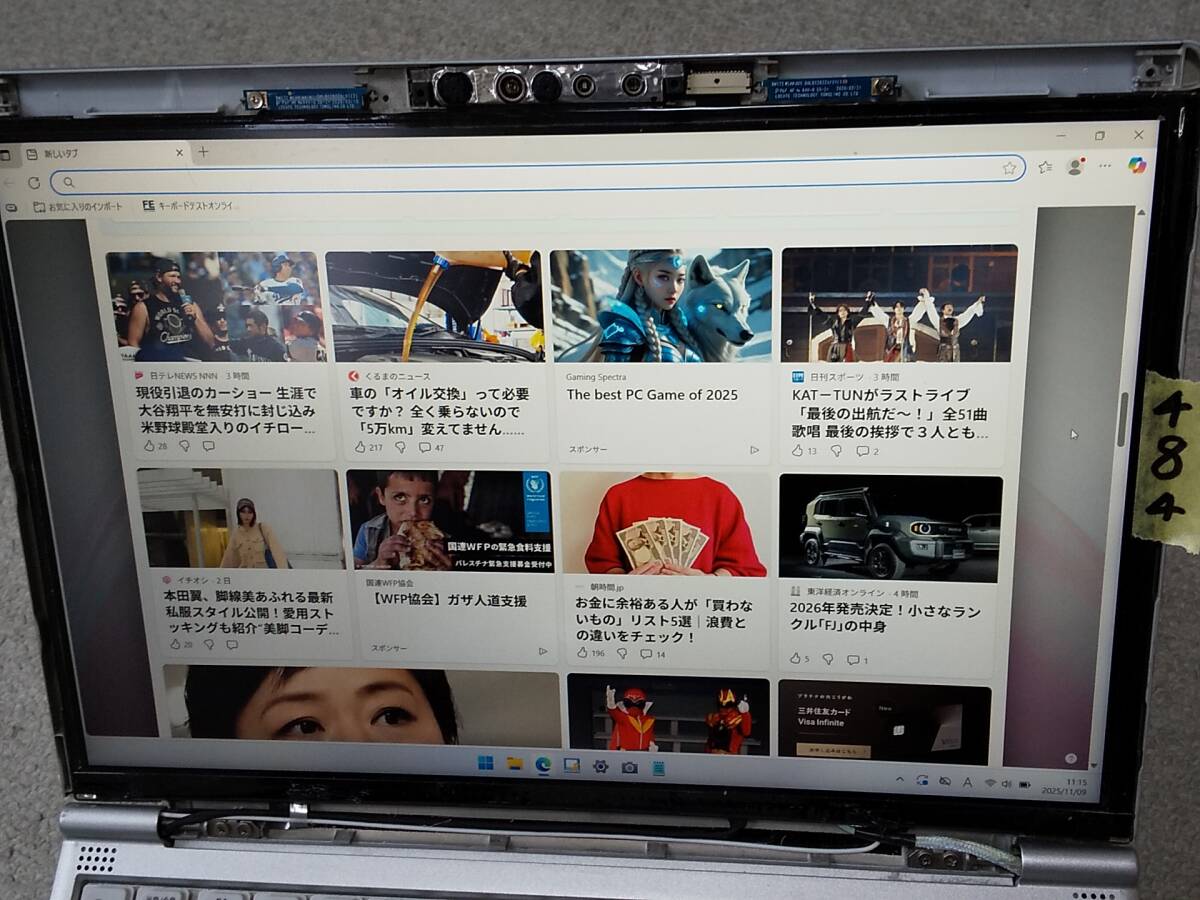This screenshot has height=900, width=1200.
Task: Open the 三井住友カード Visa Infinite card
Action: 884,722
